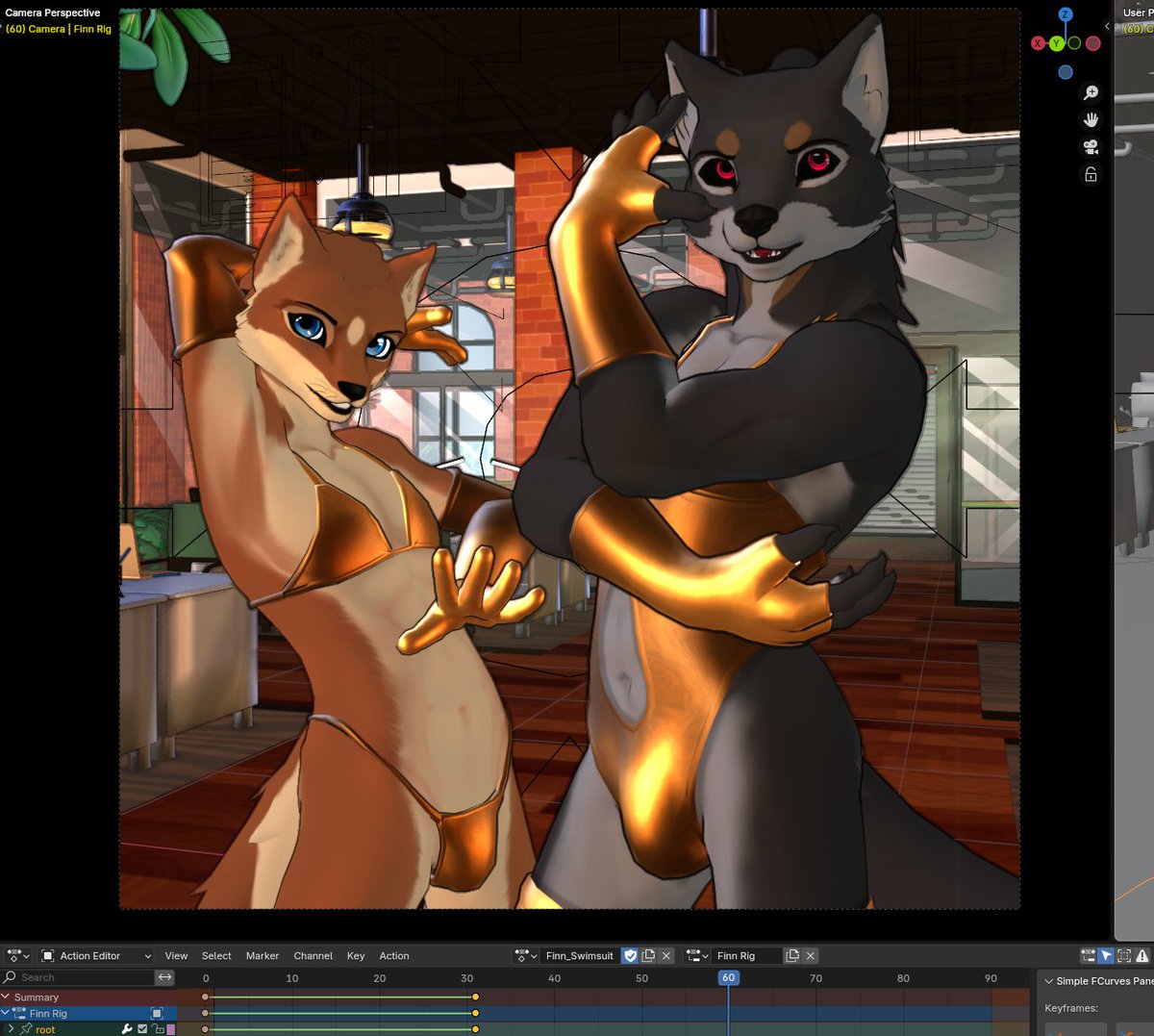Click frame number 40 on the timeline ruler
The image size is (1154, 1036).
pos(554,978)
